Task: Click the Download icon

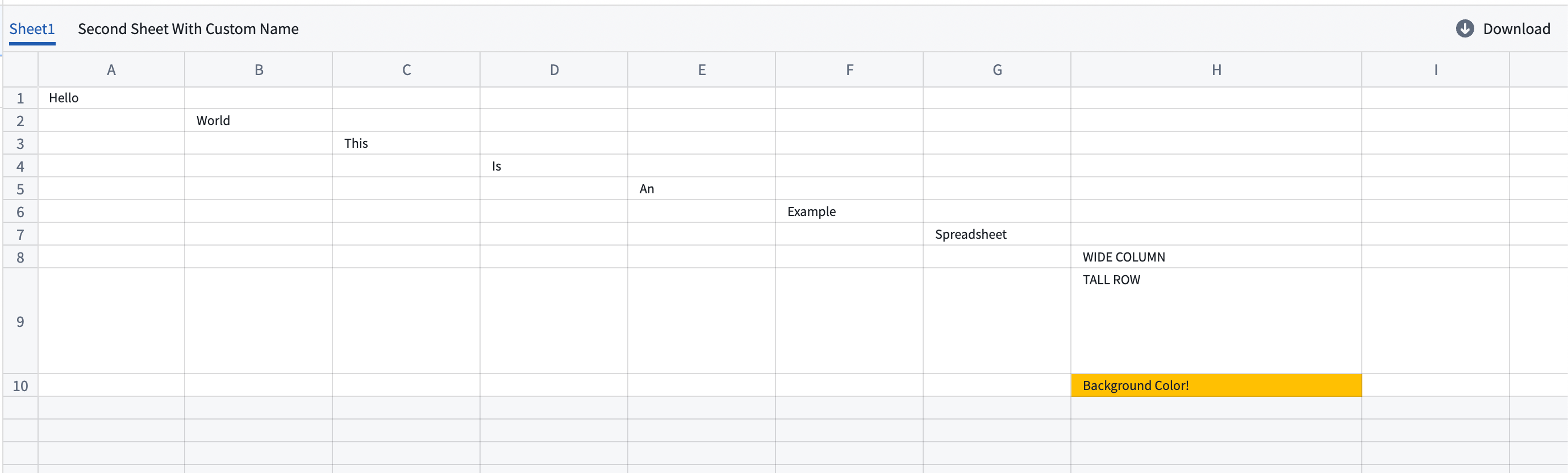Action: 1465,28
